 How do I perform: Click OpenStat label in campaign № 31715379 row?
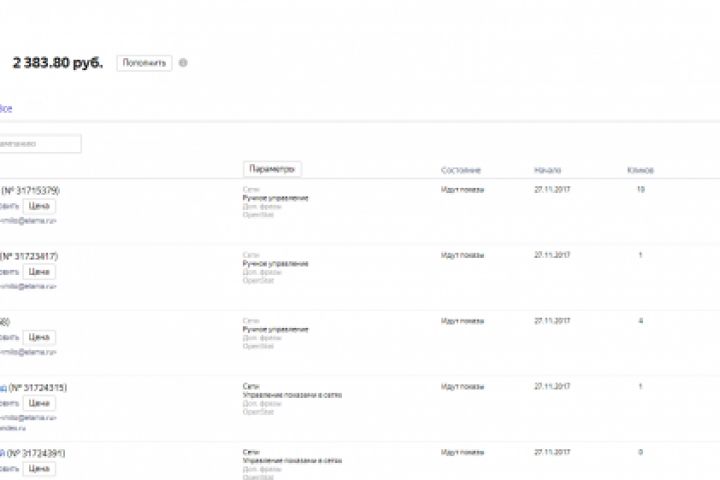(258, 215)
